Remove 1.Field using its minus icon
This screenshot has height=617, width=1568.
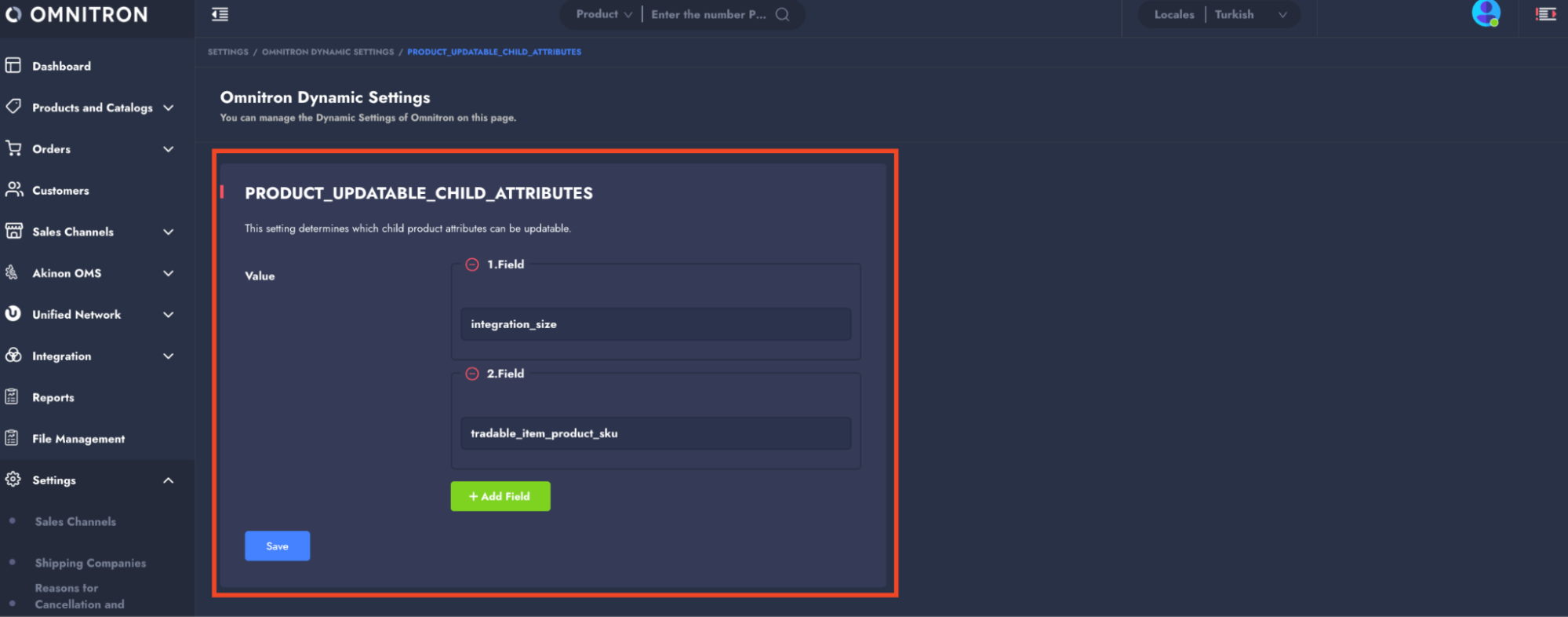coord(472,265)
